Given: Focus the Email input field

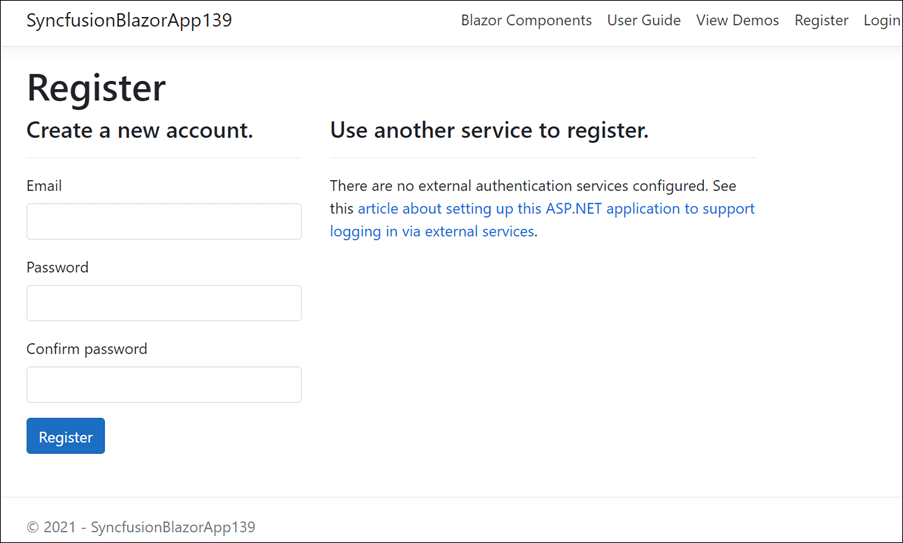Looking at the screenshot, I should click(164, 222).
